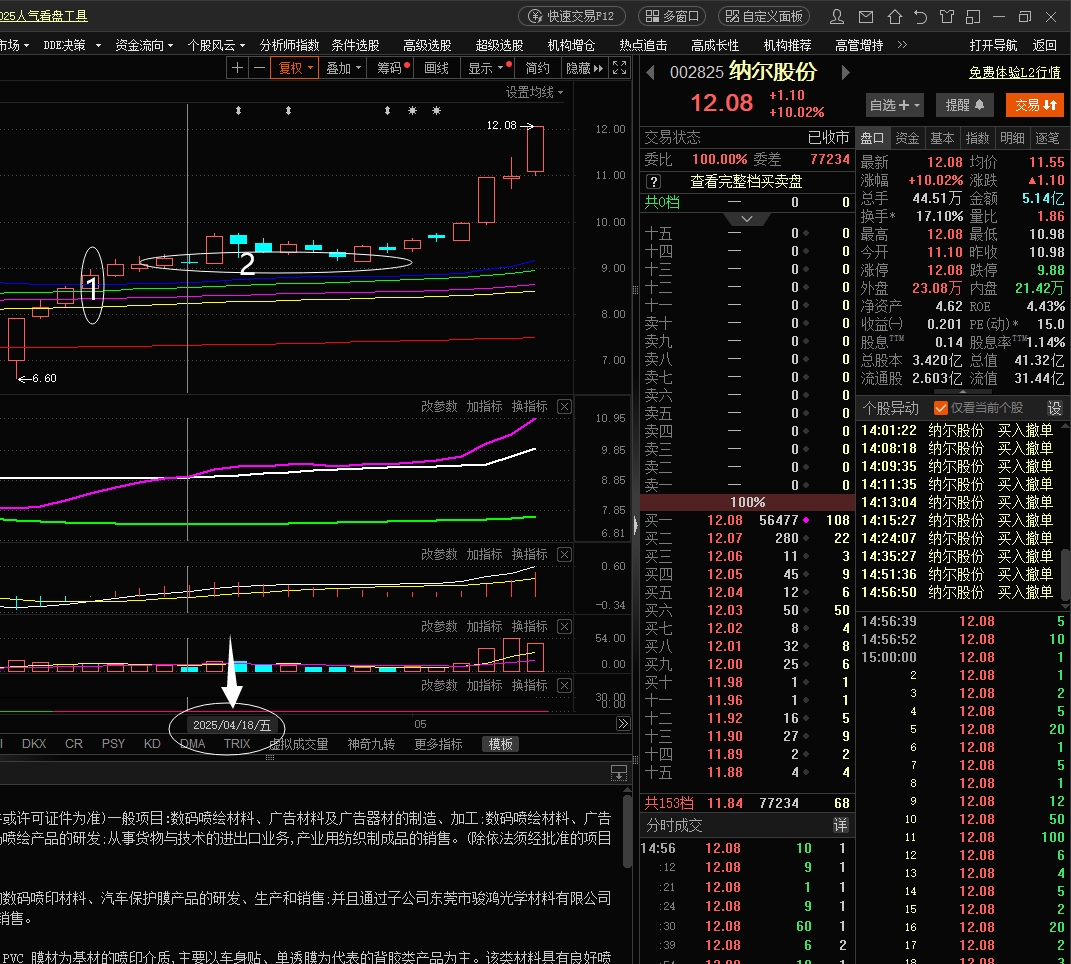The width and height of the screenshot is (1071, 964).
Task: Click the 个股异动 list scrollbar
Action: (1066, 574)
